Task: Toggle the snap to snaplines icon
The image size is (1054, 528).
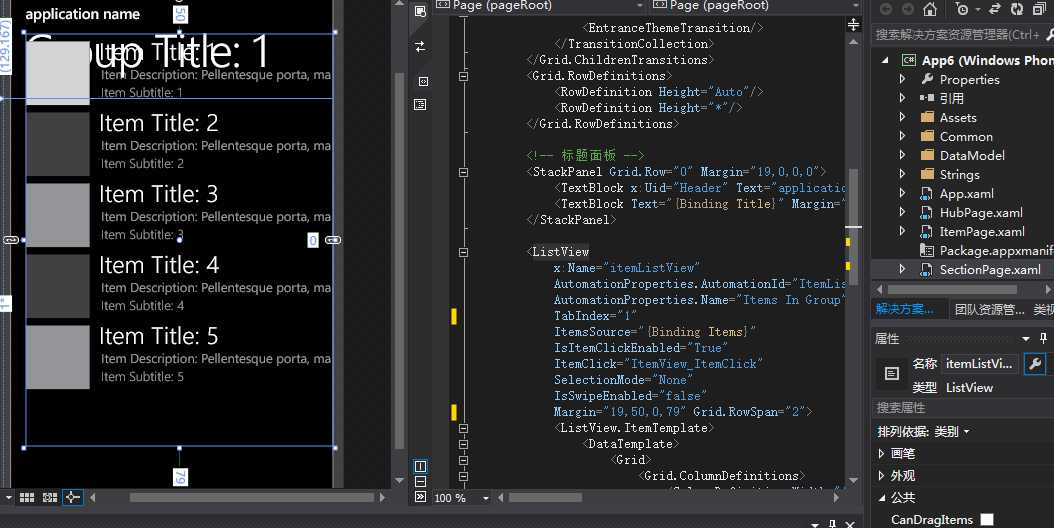Action: 73,497
